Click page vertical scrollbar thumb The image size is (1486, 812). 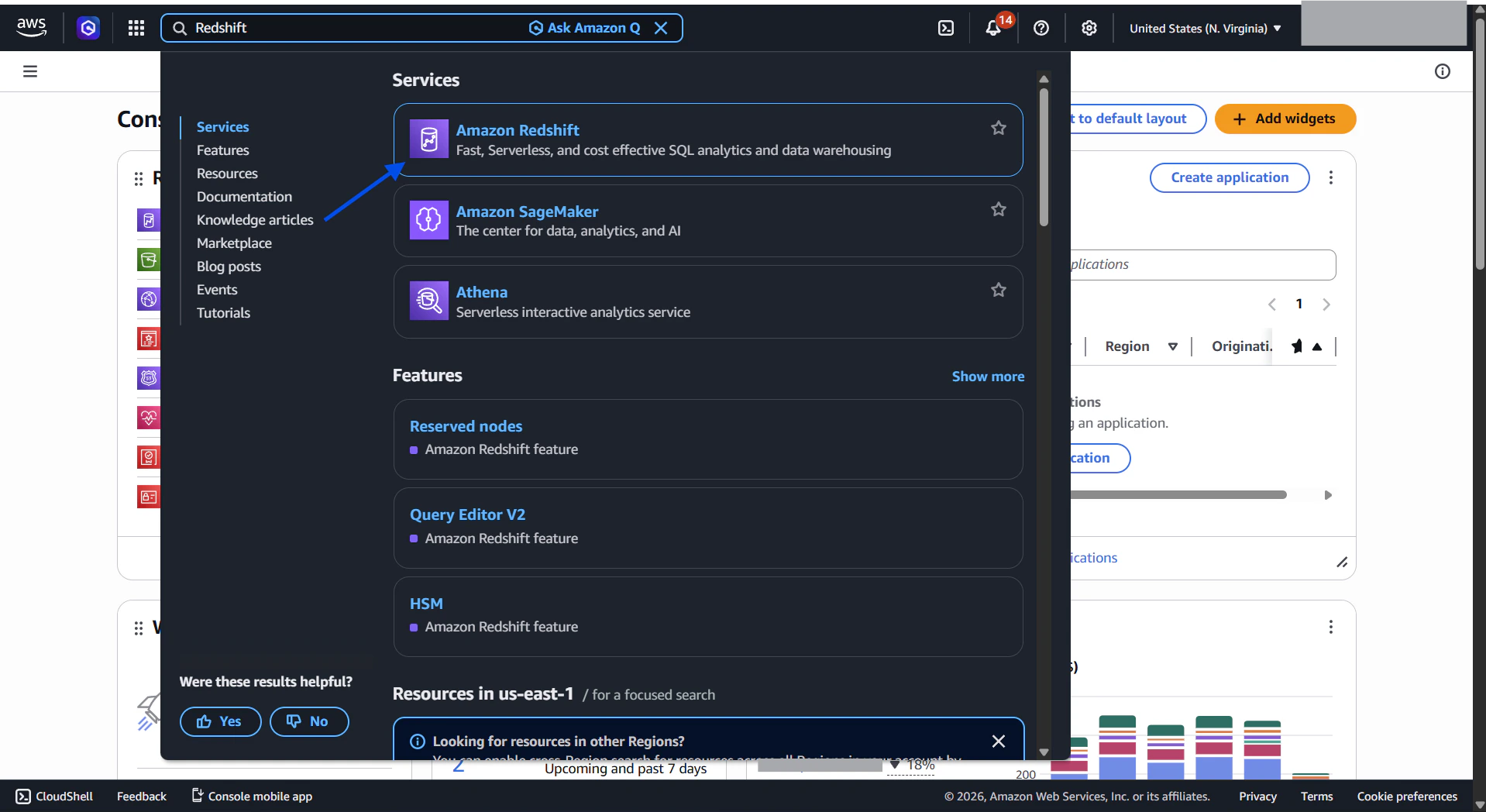[x=1480, y=143]
